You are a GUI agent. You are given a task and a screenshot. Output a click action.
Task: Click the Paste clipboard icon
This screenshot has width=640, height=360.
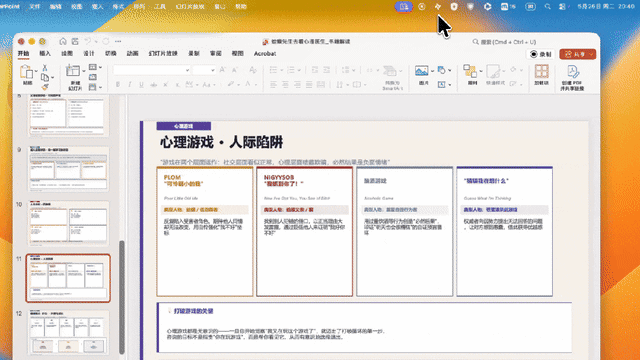click(x=27, y=72)
